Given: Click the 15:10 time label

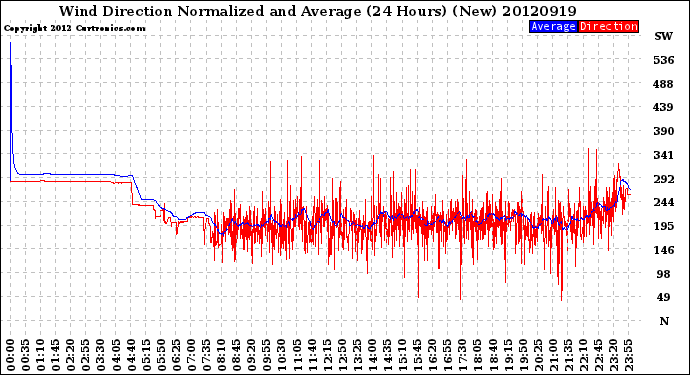Looking at the screenshot, I should pyautogui.click(x=402, y=355).
